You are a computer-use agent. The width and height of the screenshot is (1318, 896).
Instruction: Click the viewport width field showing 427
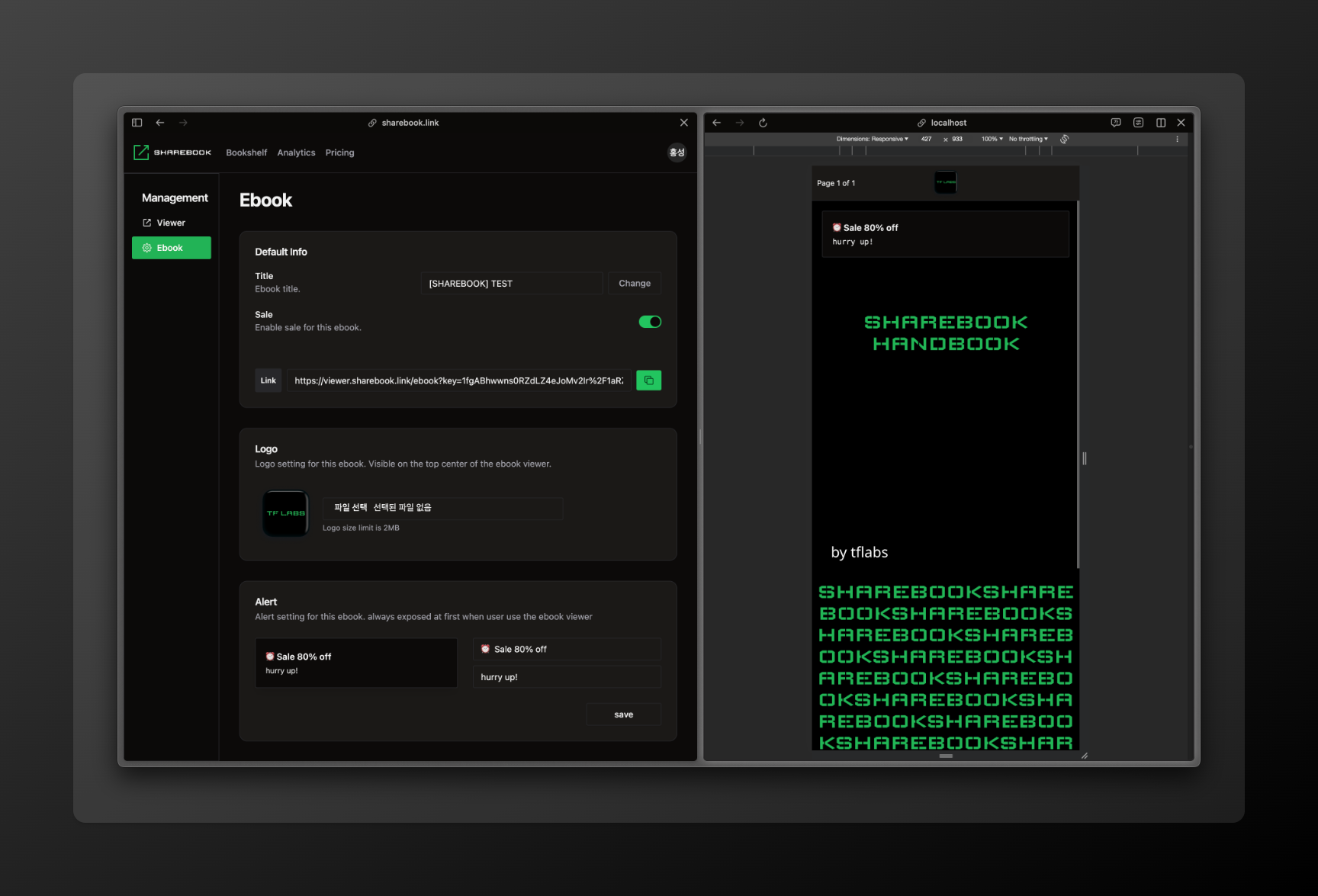(x=926, y=139)
